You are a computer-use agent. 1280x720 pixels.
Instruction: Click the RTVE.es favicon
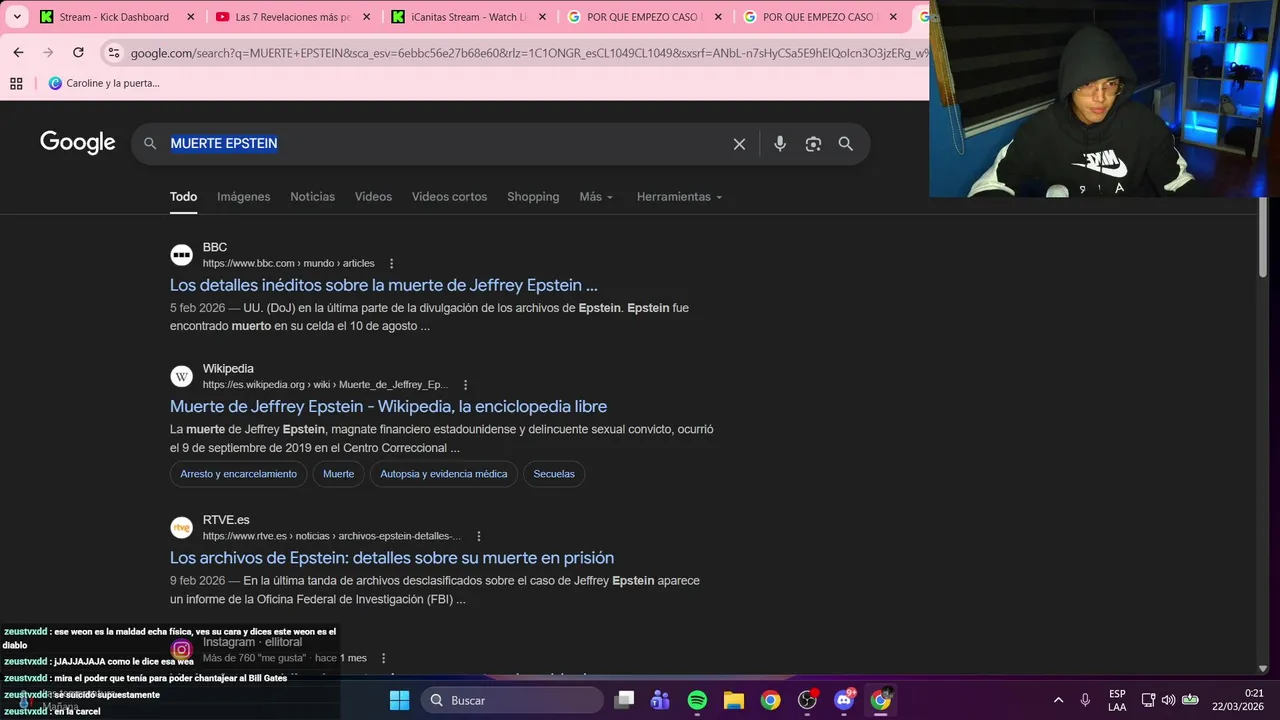(181, 527)
